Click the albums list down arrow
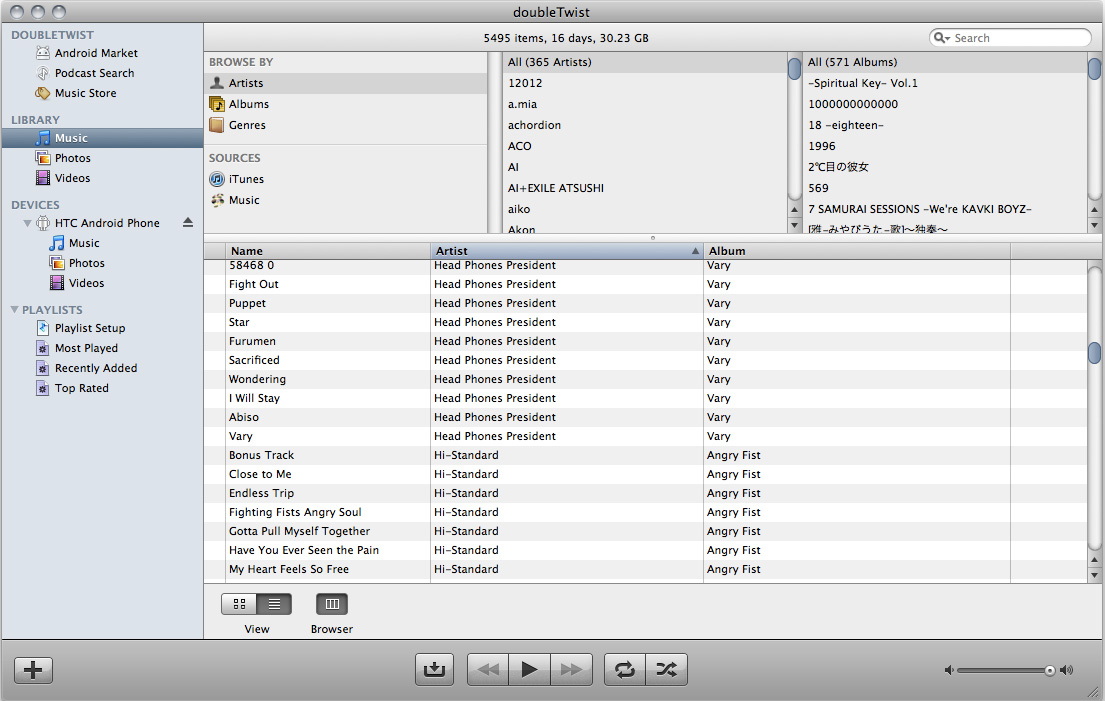The height and width of the screenshot is (701, 1105). click(x=1094, y=225)
